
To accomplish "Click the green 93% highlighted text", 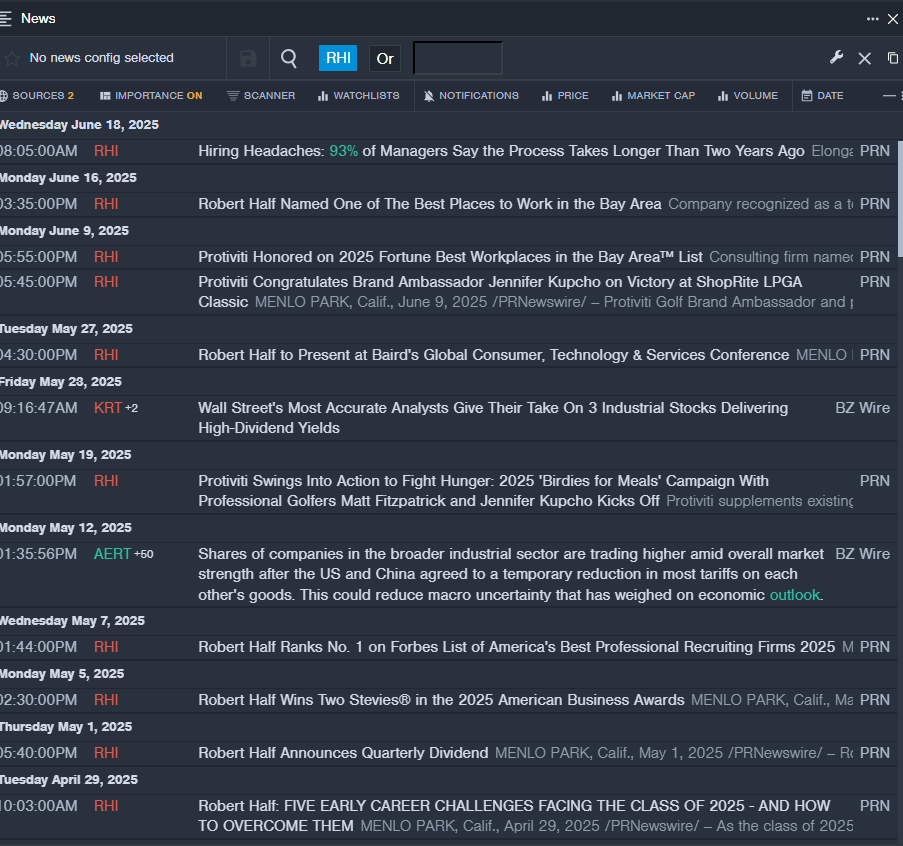I will click(343, 151).
